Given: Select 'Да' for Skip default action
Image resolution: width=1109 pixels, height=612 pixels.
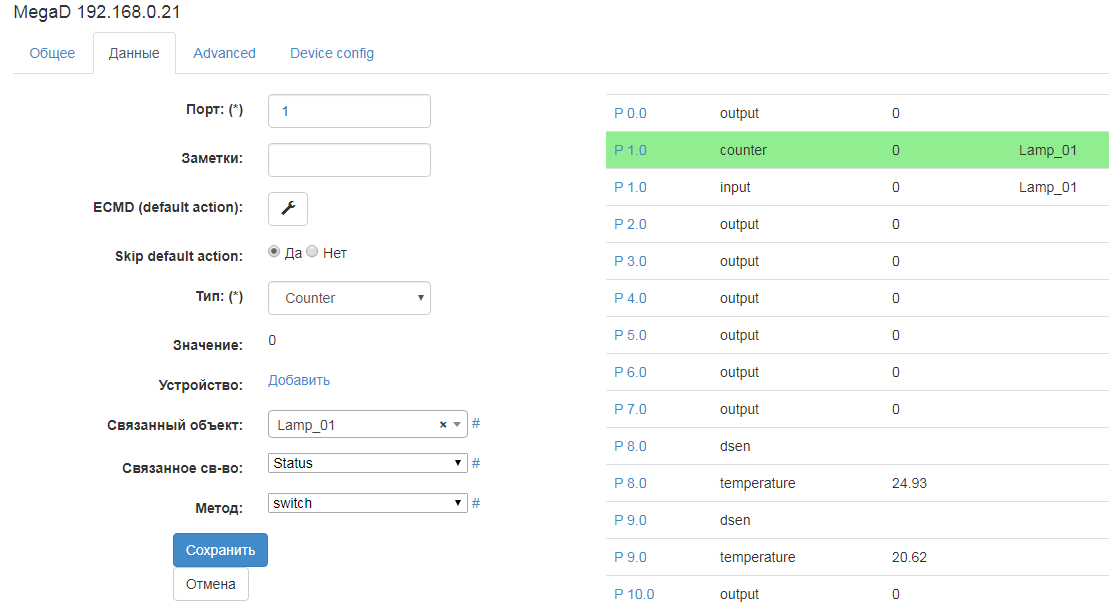Looking at the screenshot, I should point(274,253).
